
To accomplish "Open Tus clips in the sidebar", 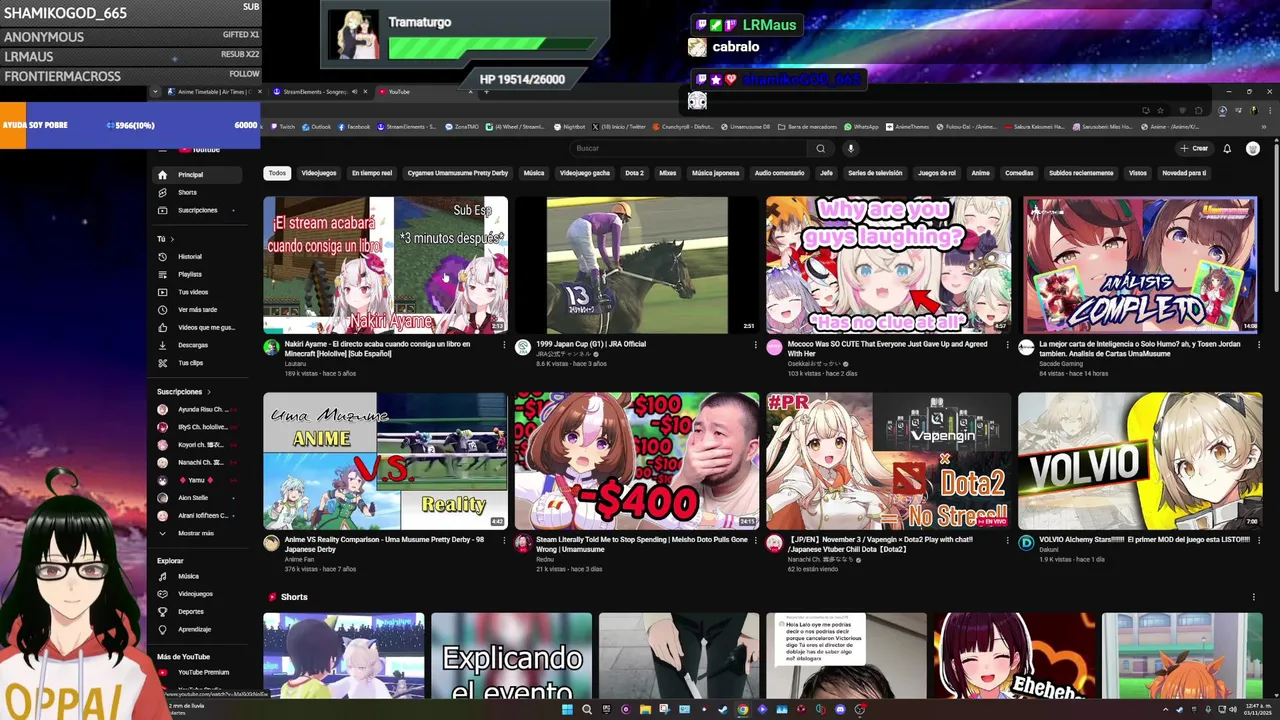I will (198, 363).
